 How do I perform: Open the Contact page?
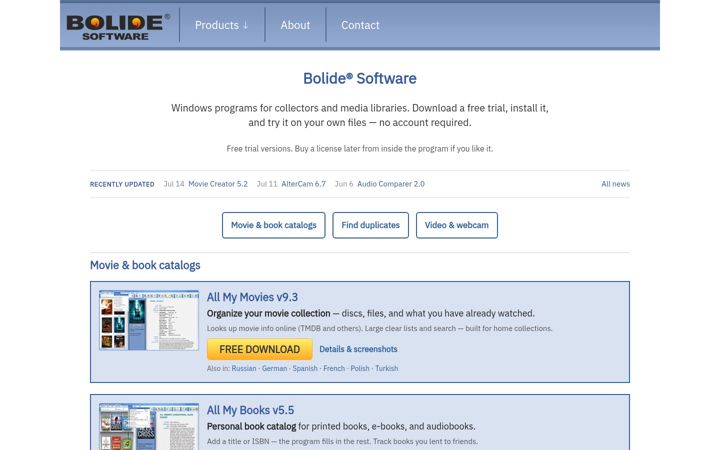click(x=360, y=25)
